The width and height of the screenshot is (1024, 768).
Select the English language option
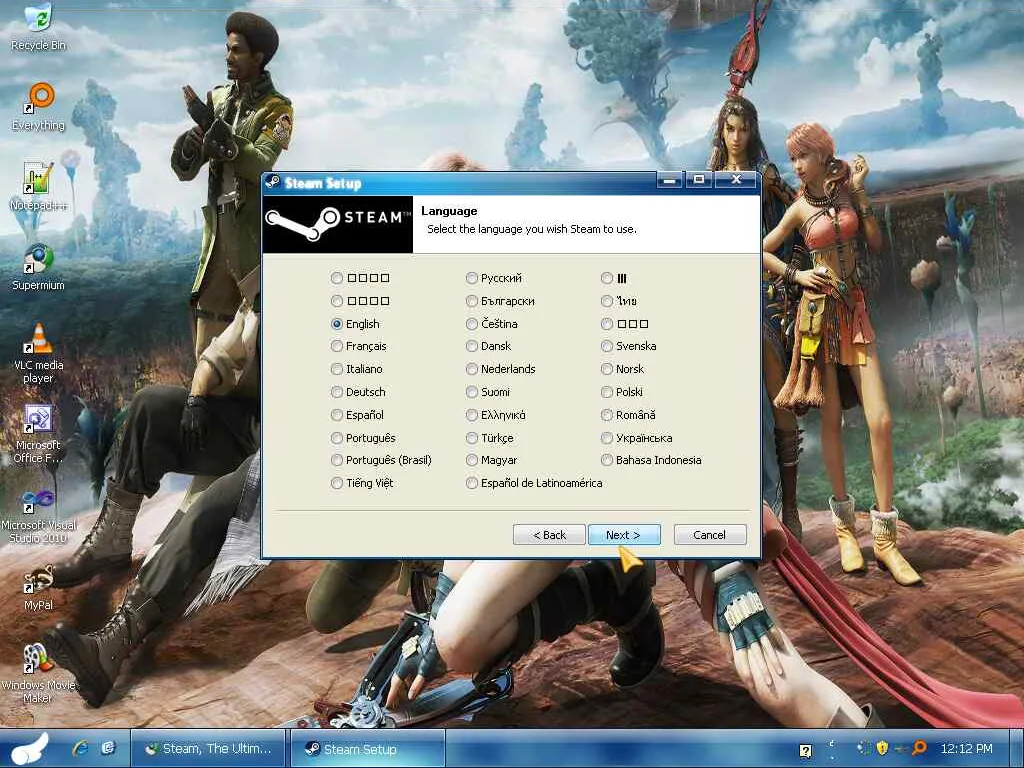click(x=355, y=324)
